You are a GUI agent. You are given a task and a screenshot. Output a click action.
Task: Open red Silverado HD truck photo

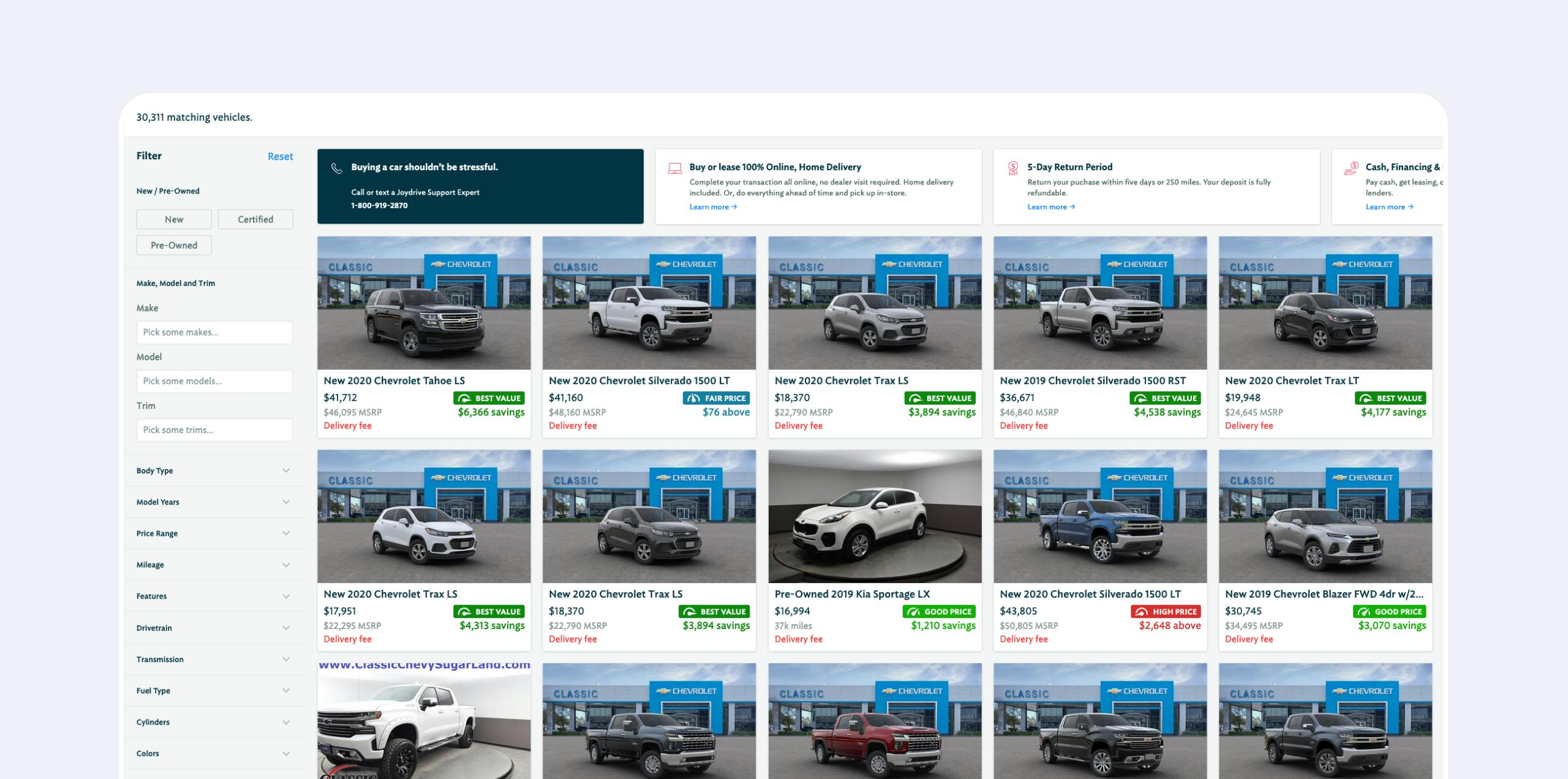tap(875, 721)
